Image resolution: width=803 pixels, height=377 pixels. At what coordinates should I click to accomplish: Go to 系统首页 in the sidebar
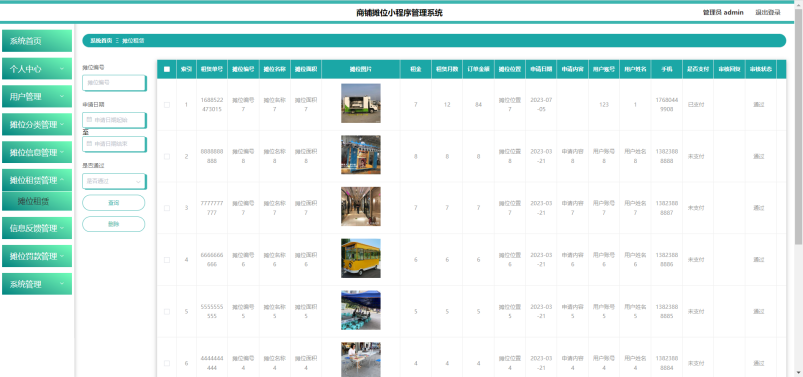pos(37,41)
